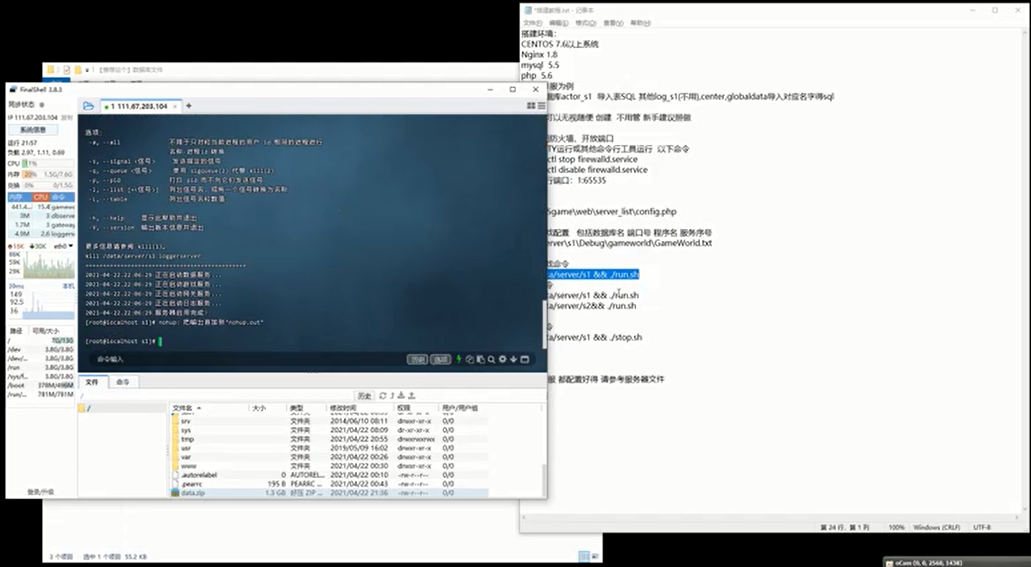The width and height of the screenshot is (1031, 567).
Task: Click the refresh icon in file panel
Action: coord(382,396)
